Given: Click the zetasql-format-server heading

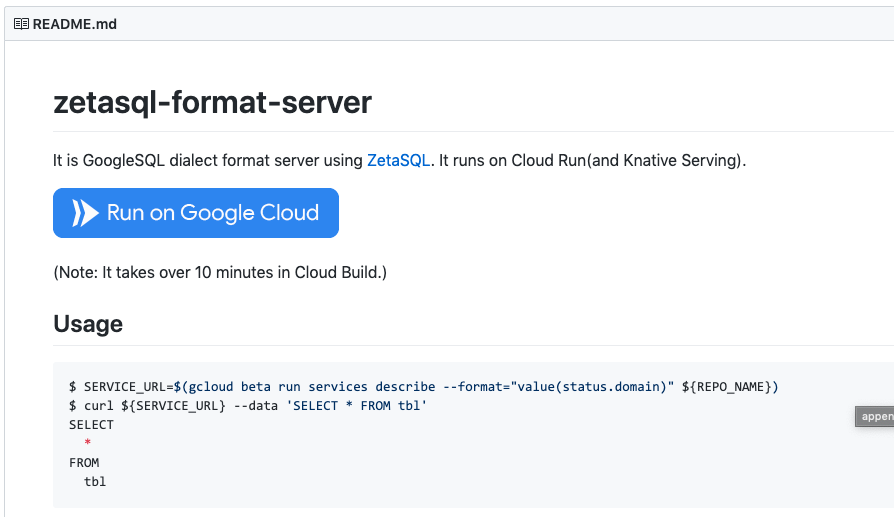Looking at the screenshot, I should point(212,103).
